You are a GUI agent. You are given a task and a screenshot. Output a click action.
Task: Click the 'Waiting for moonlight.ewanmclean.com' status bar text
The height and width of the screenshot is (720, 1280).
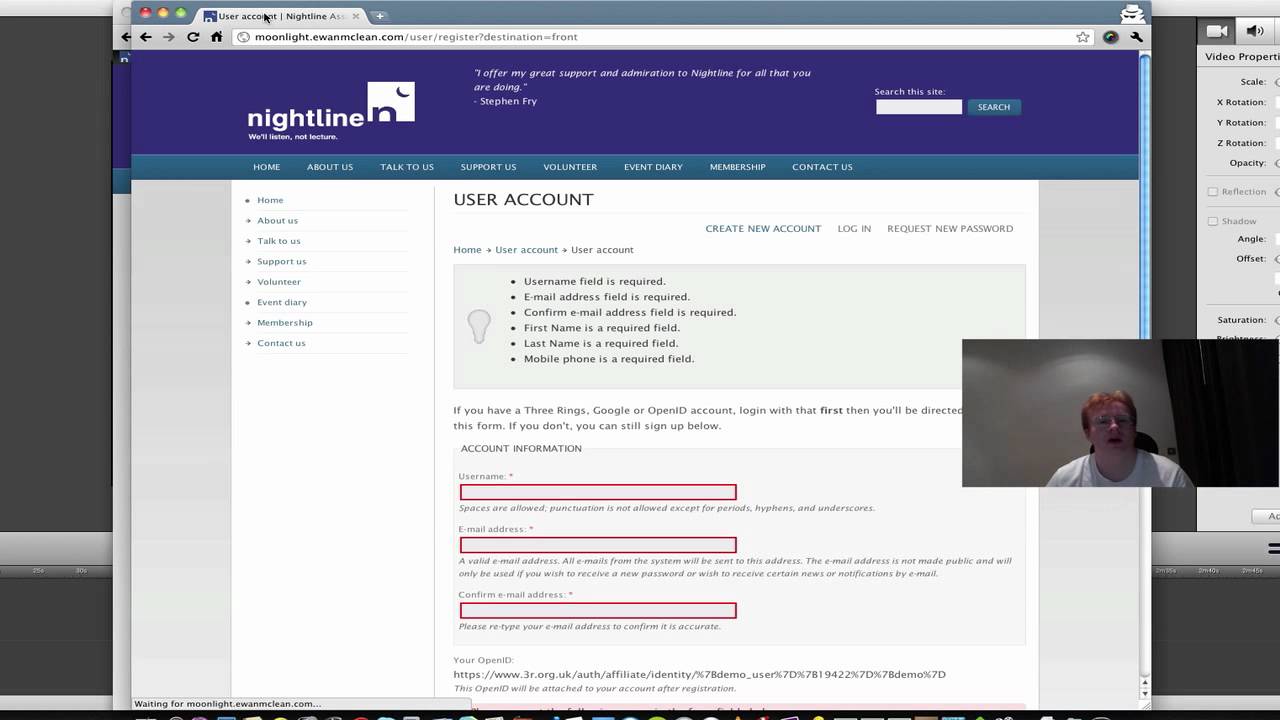(228, 704)
